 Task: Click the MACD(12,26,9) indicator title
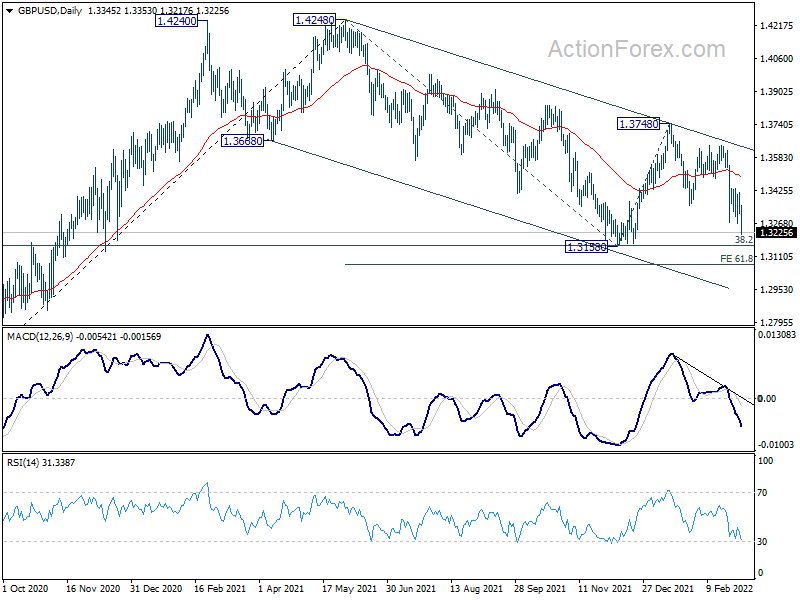40,337
